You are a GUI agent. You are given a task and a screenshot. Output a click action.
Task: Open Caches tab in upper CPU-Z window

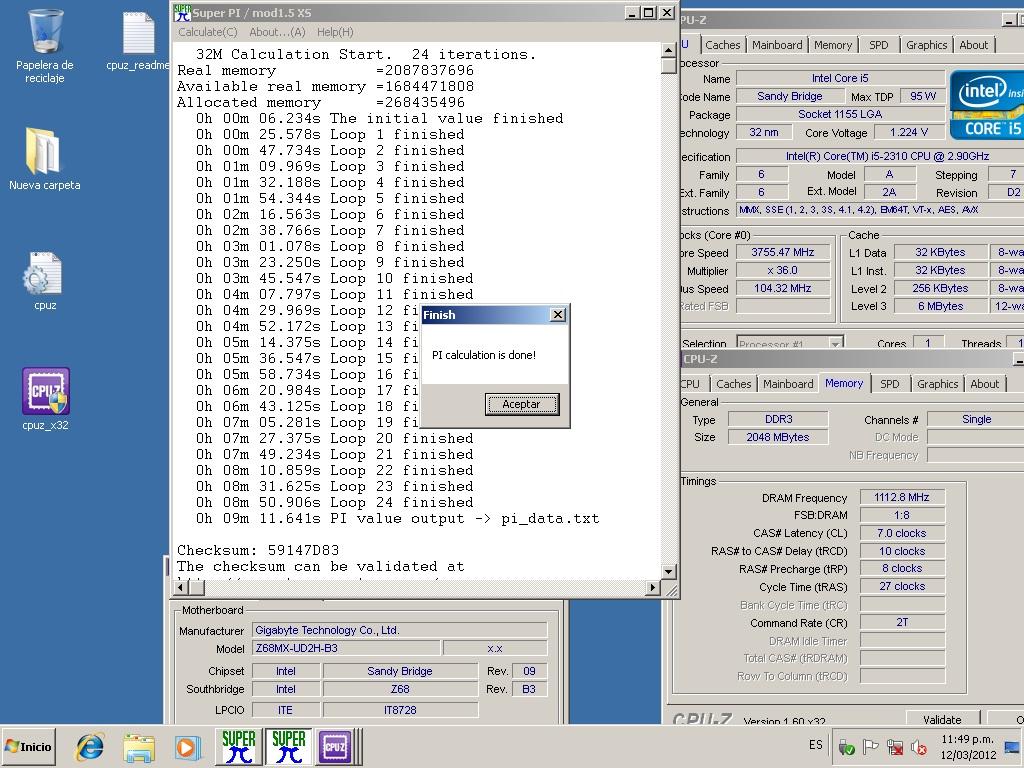722,45
